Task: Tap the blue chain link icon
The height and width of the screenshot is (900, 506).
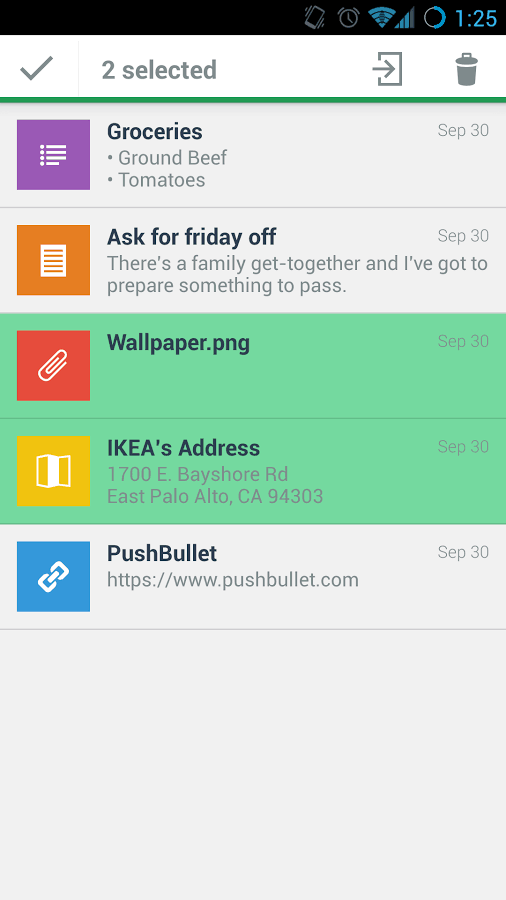Action: pyautogui.click(x=53, y=576)
